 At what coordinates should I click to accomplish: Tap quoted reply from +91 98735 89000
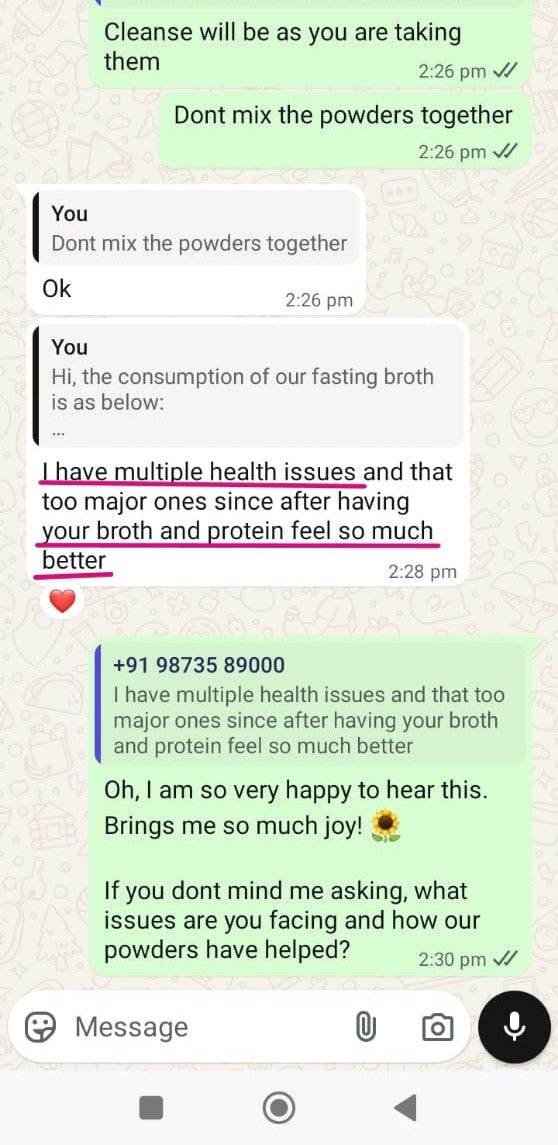(x=310, y=705)
